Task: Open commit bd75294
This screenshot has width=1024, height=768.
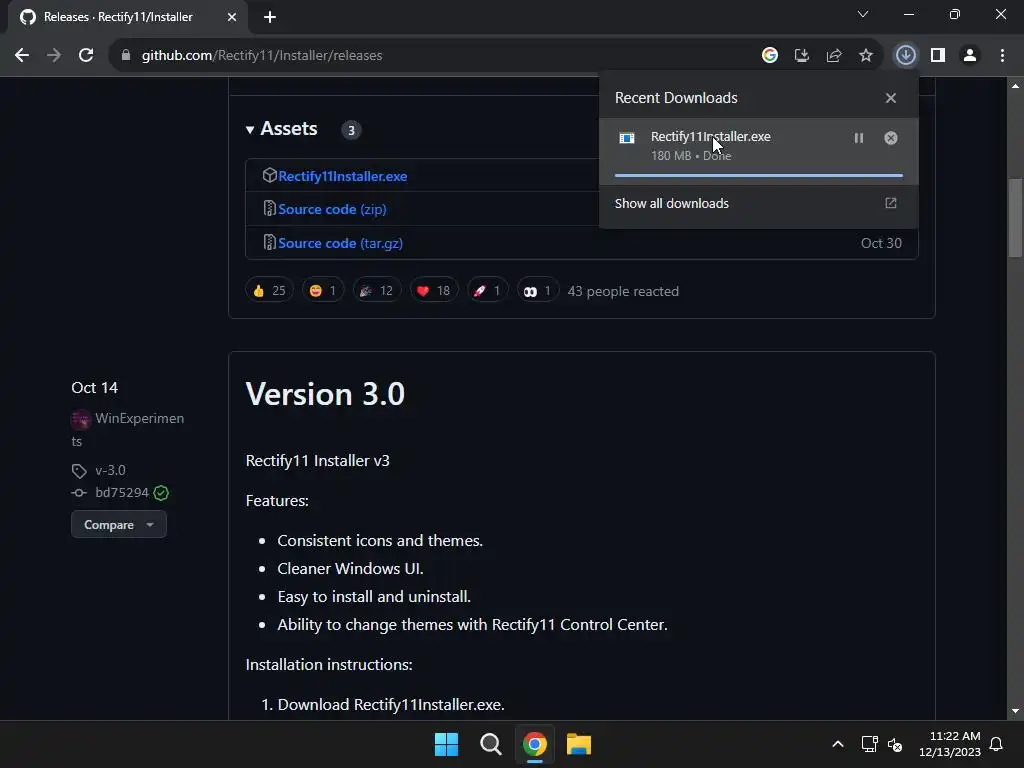Action: (x=122, y=492)
